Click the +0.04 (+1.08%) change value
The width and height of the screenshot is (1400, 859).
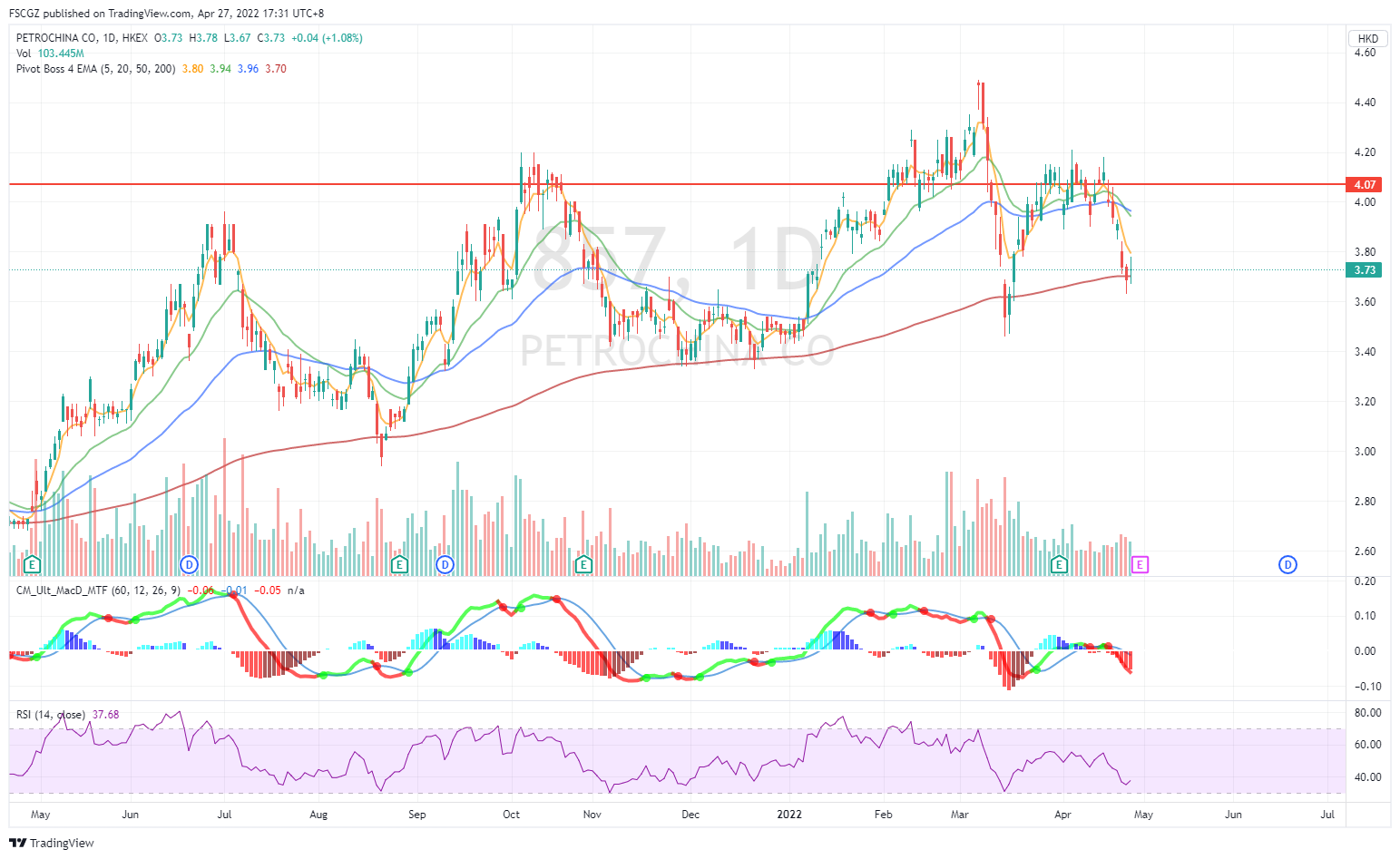tap(327, 38)
